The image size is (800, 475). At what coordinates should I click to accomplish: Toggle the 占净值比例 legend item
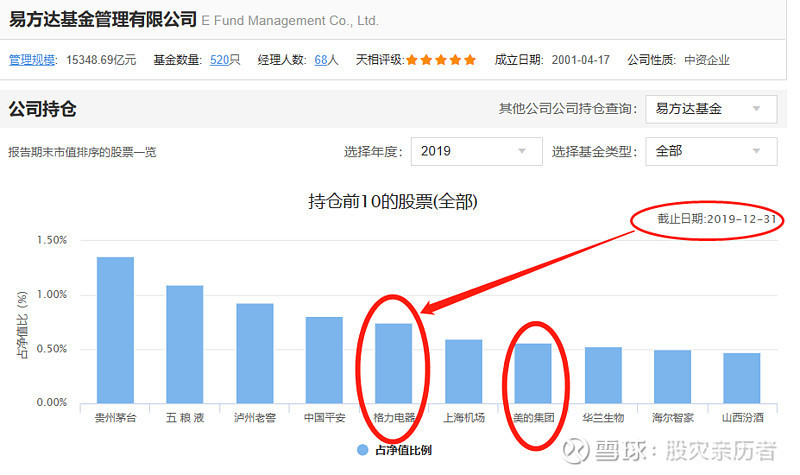tap(394, 450)
